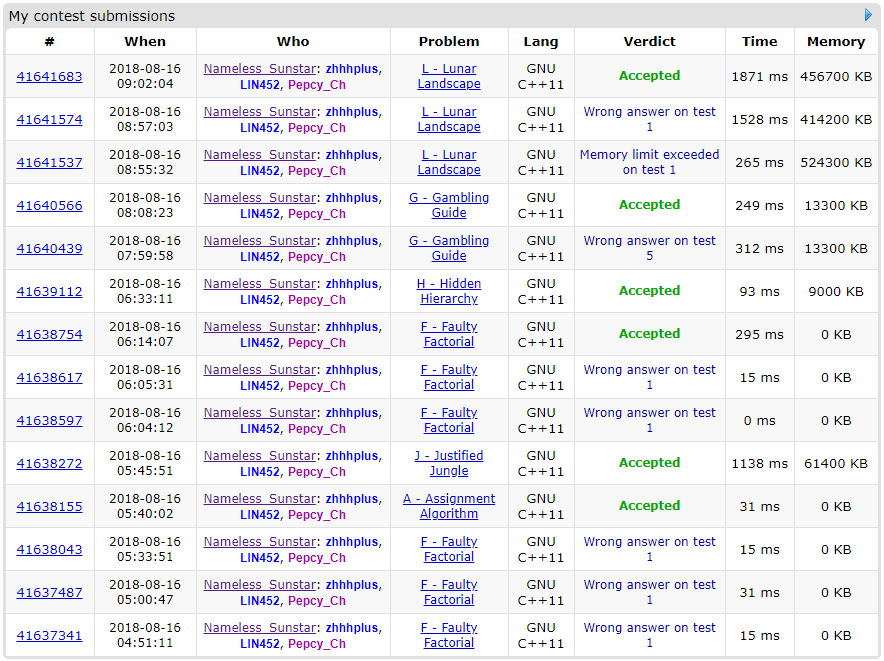Open submission 41640566
Image resolution: width=884 pixels, height=661 pixels.
49,206
